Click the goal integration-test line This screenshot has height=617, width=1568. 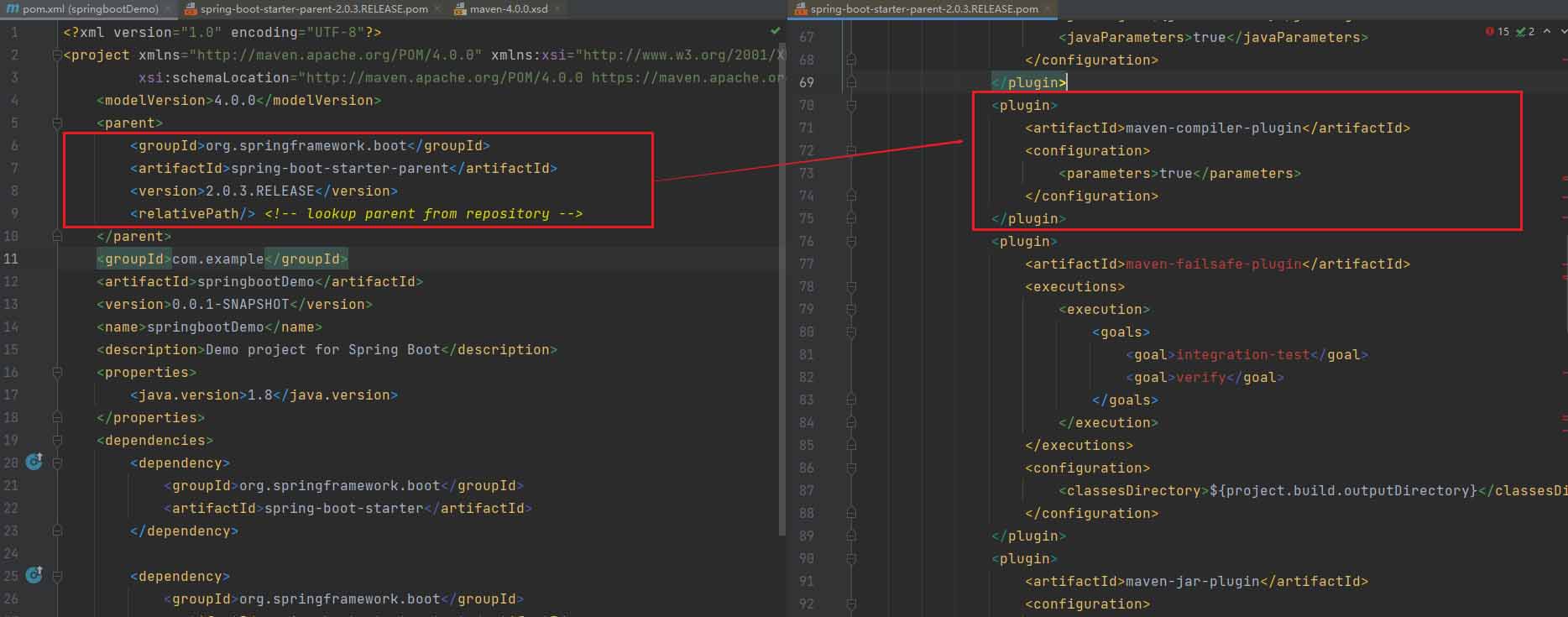(1247, 354)
